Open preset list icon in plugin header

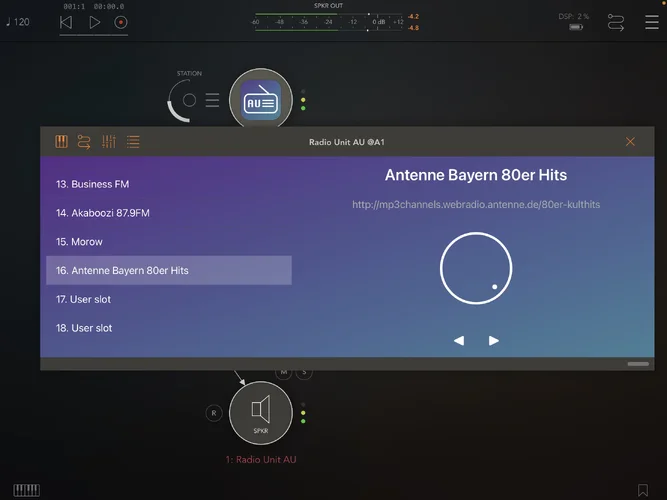[133, 142]
